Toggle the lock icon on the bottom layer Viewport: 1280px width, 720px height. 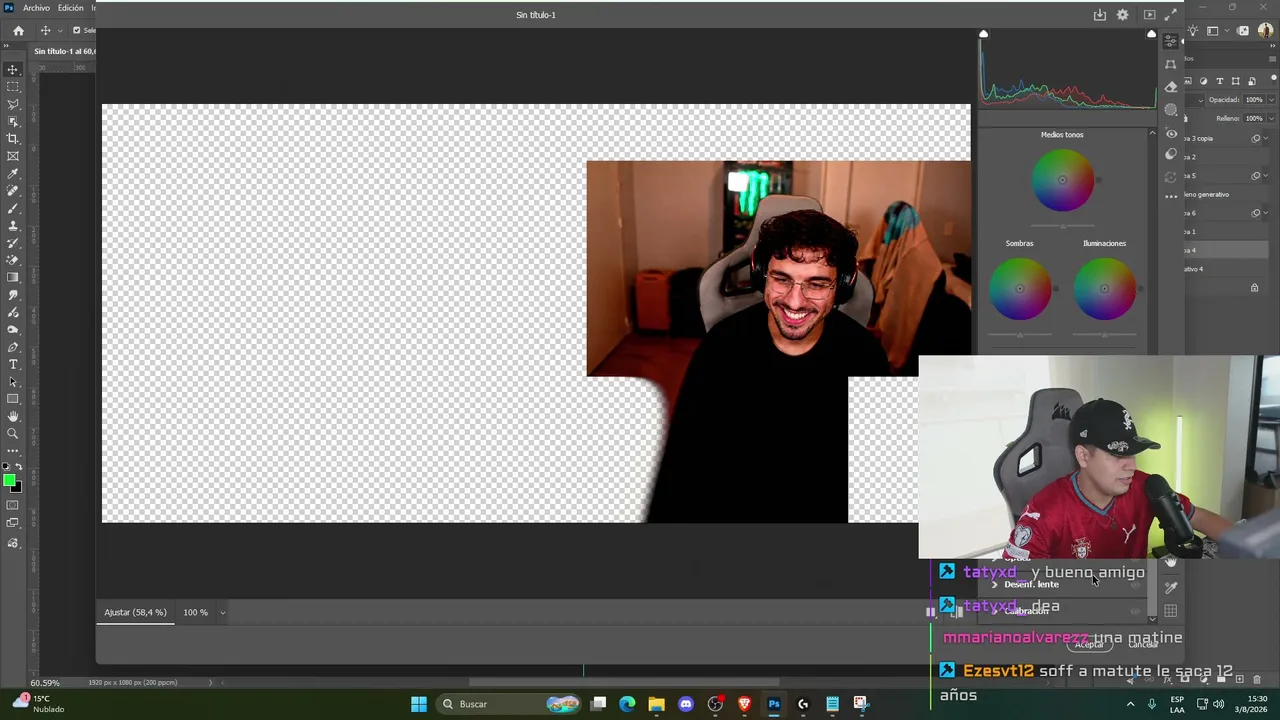coord(1254,288)
